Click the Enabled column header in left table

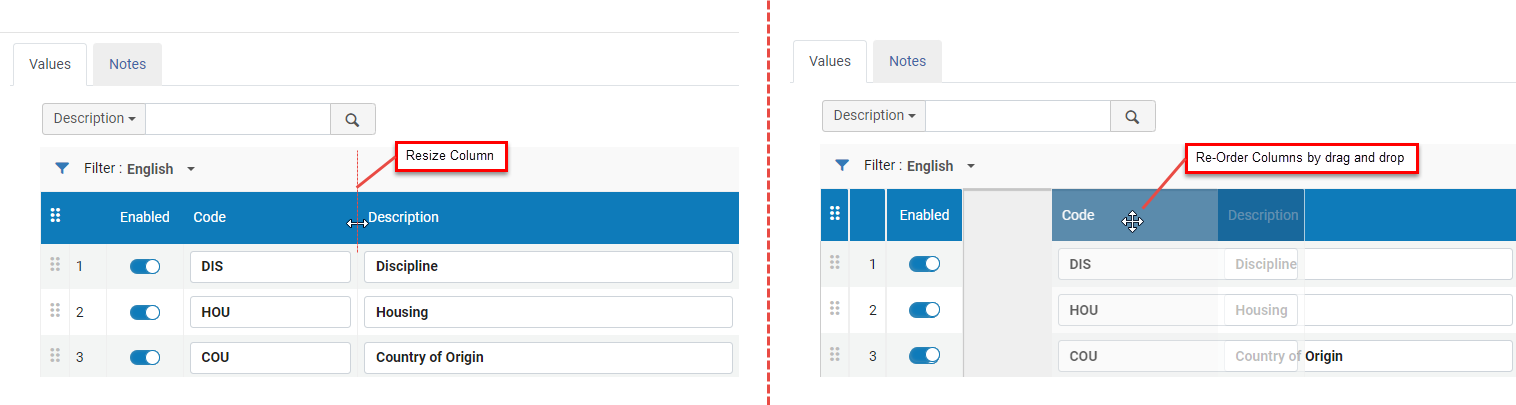pos(145,217)
